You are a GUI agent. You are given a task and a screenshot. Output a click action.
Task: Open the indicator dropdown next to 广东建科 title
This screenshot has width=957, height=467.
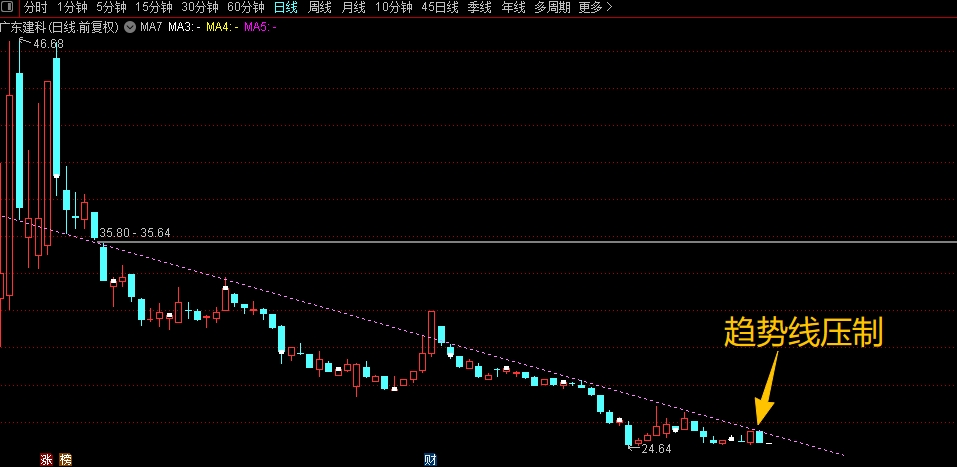129,27
